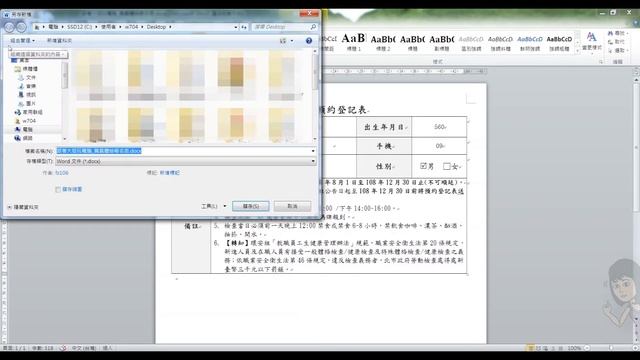Open the address bar history dropdown
Viewport: 640px width, 360px height.
pos(236,27)
